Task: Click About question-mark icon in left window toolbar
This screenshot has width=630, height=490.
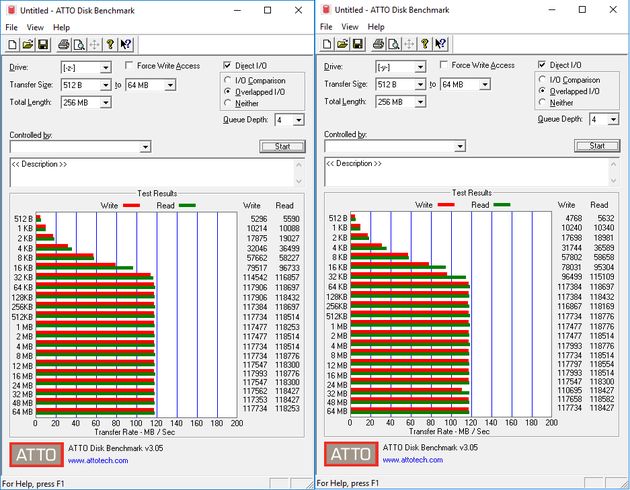Action: (x=110, y=44)
